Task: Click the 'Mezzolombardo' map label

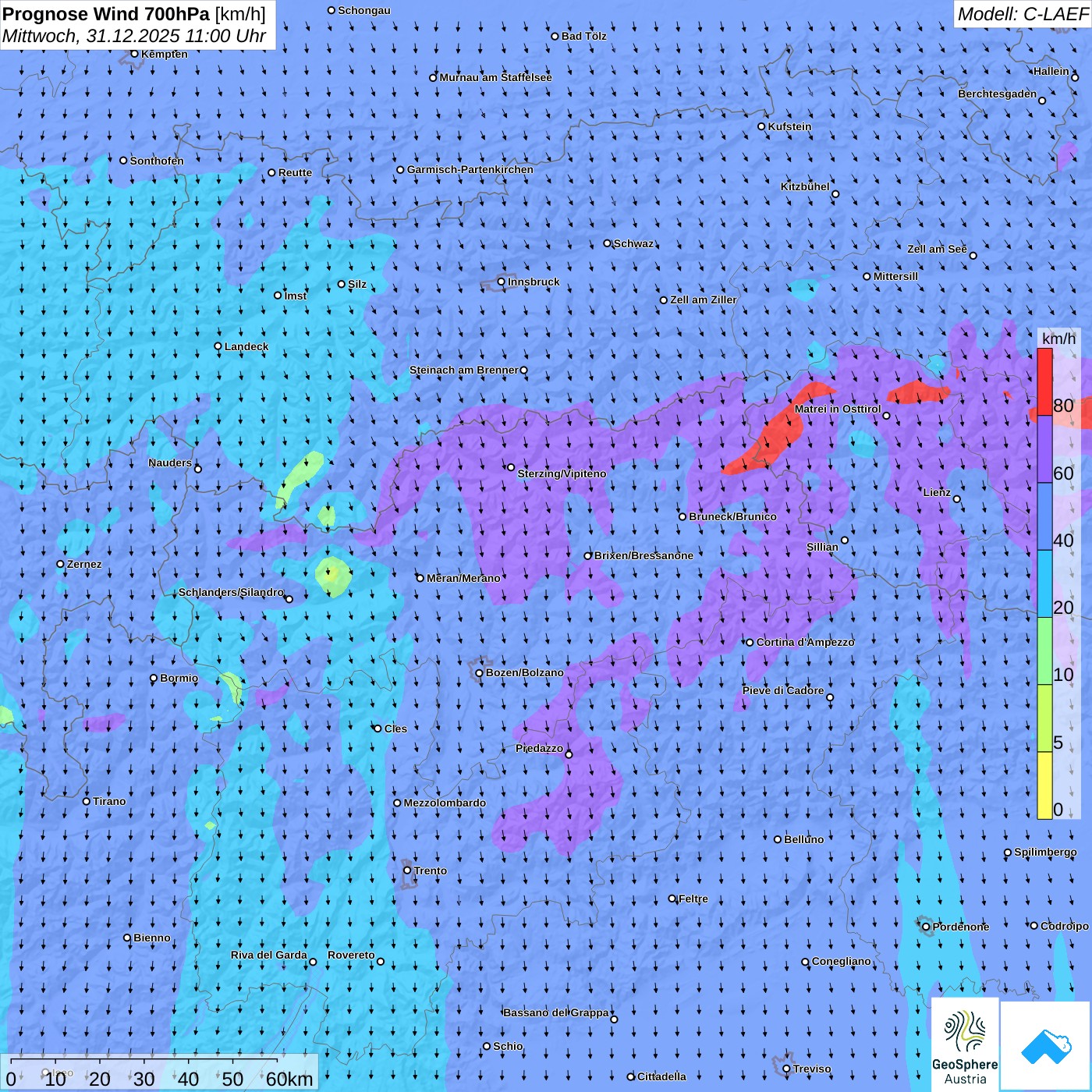Action: pos(445,803)
